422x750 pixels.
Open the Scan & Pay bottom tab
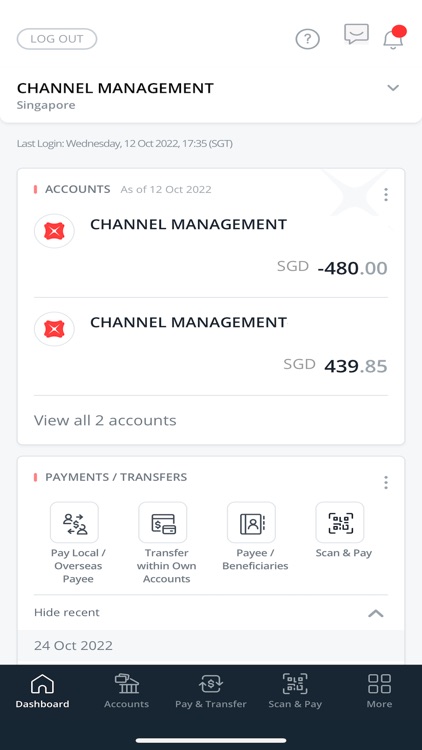click(295, 691)
